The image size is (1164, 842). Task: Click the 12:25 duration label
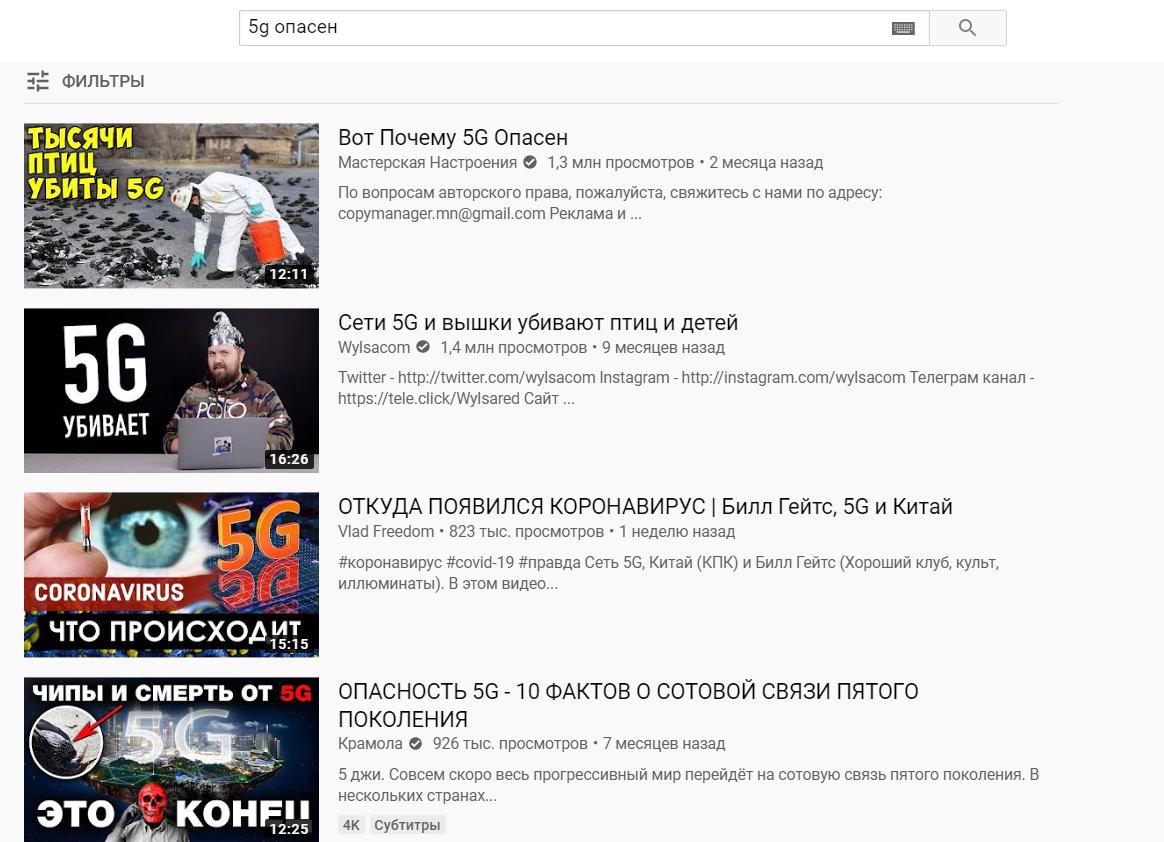289,829
